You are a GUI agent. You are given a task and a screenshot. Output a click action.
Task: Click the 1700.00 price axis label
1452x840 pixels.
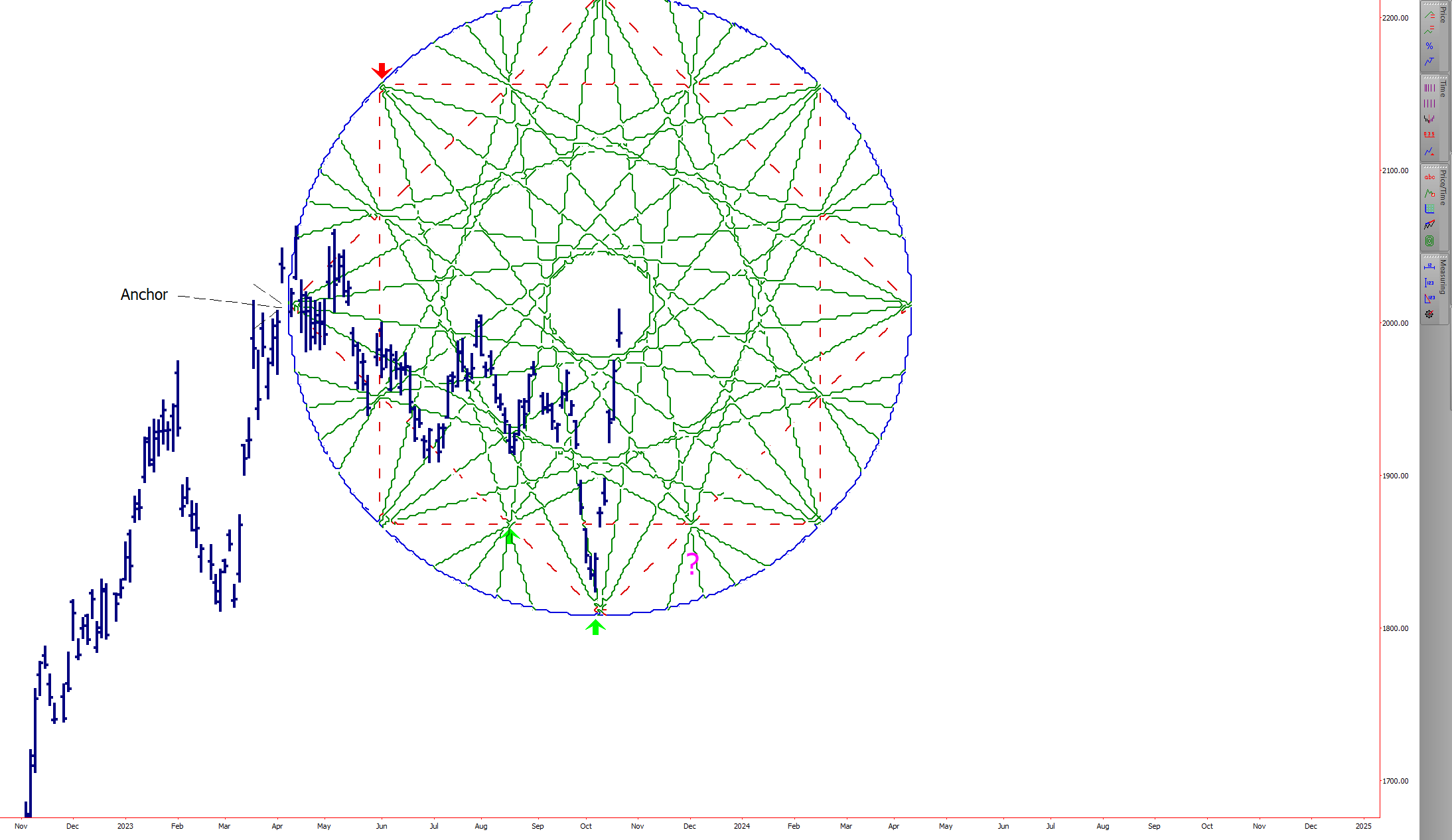click(x=1395, y=781)
